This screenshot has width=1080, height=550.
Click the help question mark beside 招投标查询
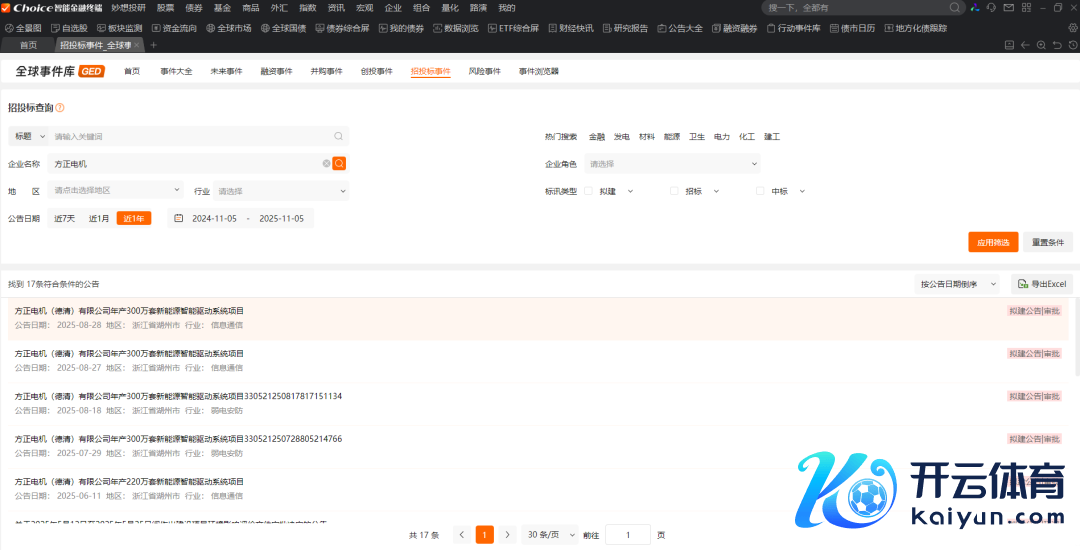[60, 108]
